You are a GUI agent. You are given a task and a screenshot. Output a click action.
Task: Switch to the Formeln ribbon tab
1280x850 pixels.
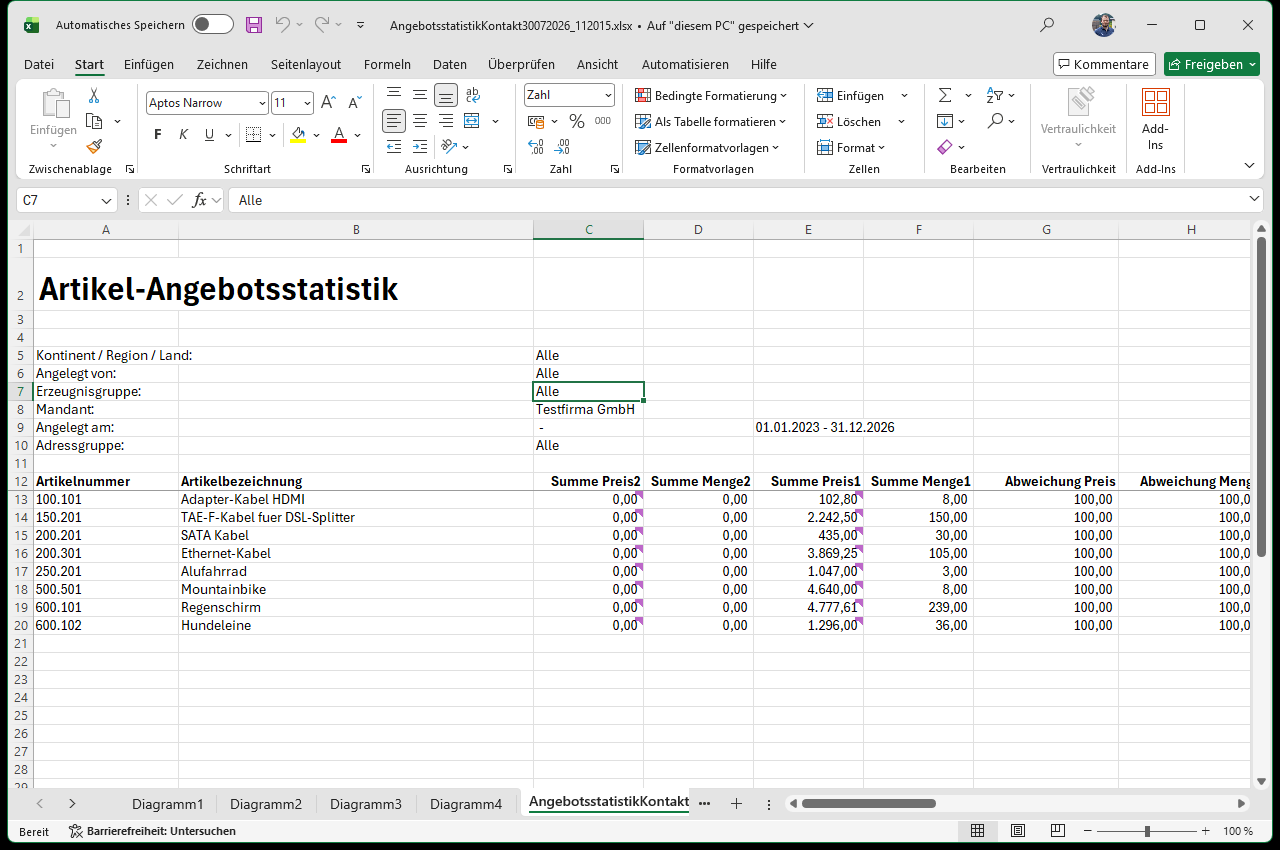tap(387, 64)
